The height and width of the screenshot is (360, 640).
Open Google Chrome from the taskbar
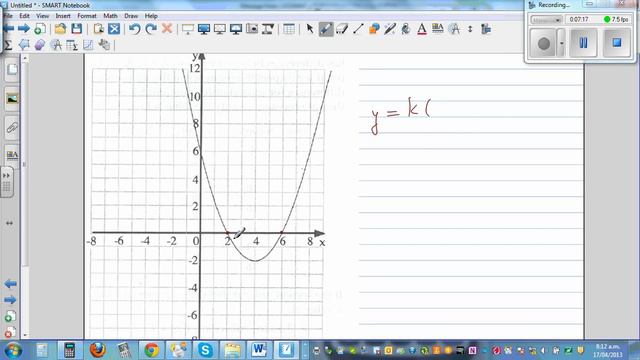151,350
